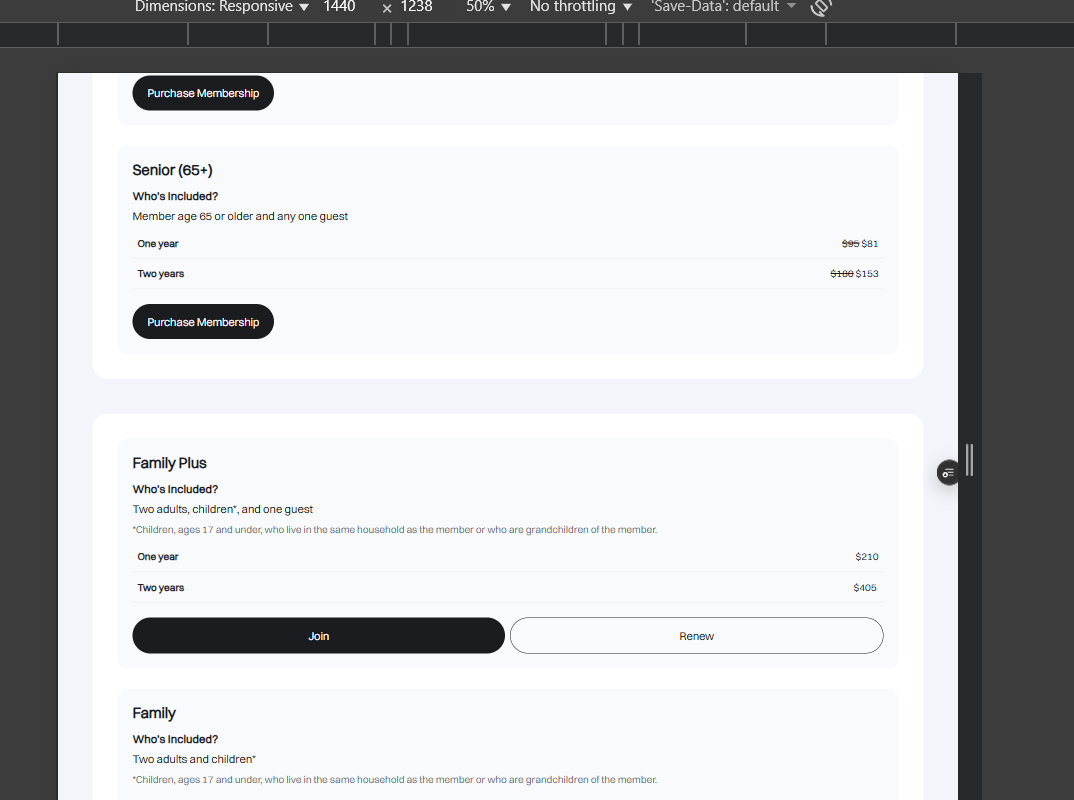Viewport: 1074px width, 800px height.
Task: Edit the viewport height field showing 1238
Action: click(416, 7)
